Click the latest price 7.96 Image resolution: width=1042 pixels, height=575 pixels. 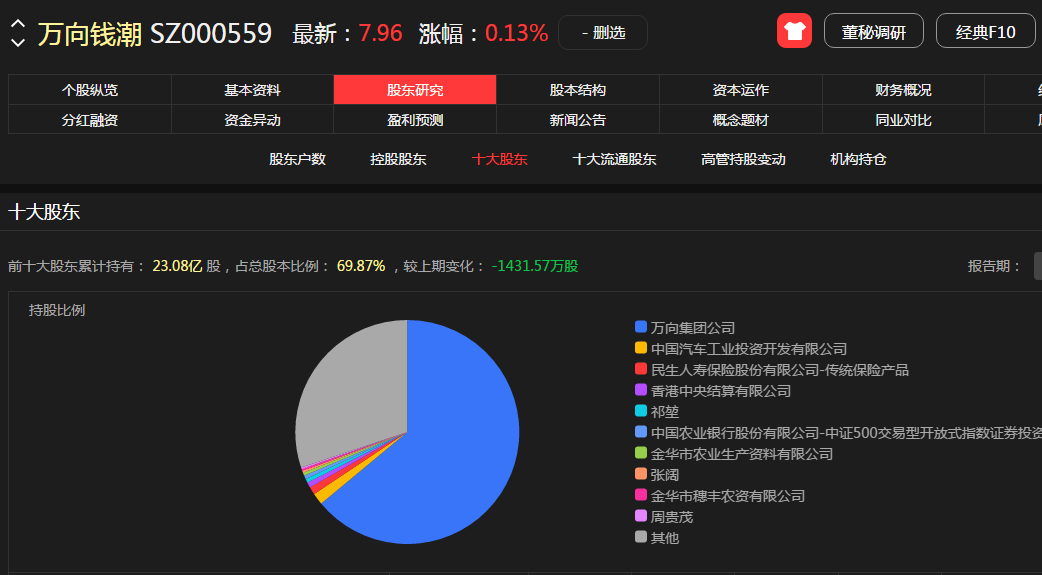[381, 33]
